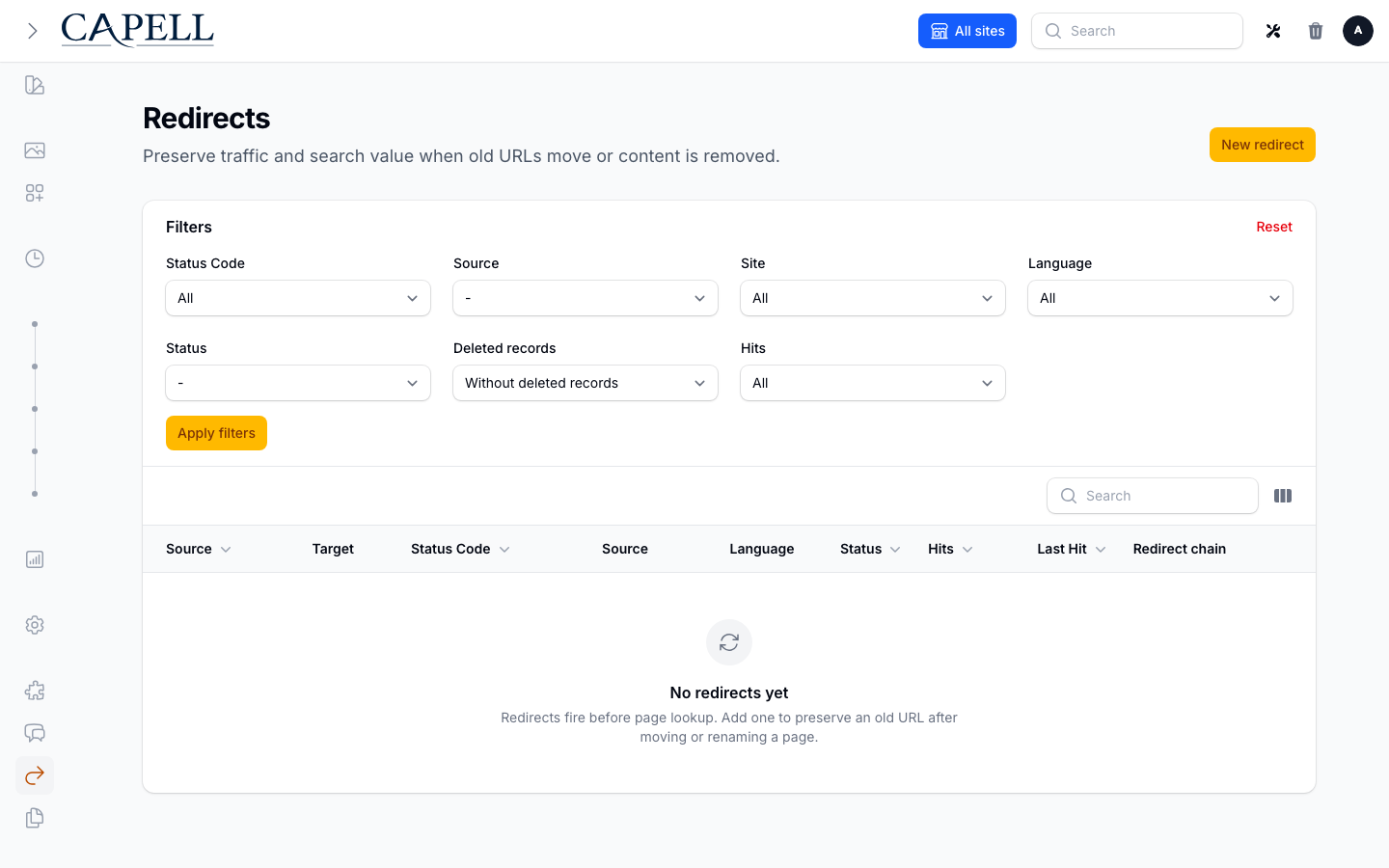Open the Status Code filter dropdown
Screen dimensions: 1389x868
(298, 298)
